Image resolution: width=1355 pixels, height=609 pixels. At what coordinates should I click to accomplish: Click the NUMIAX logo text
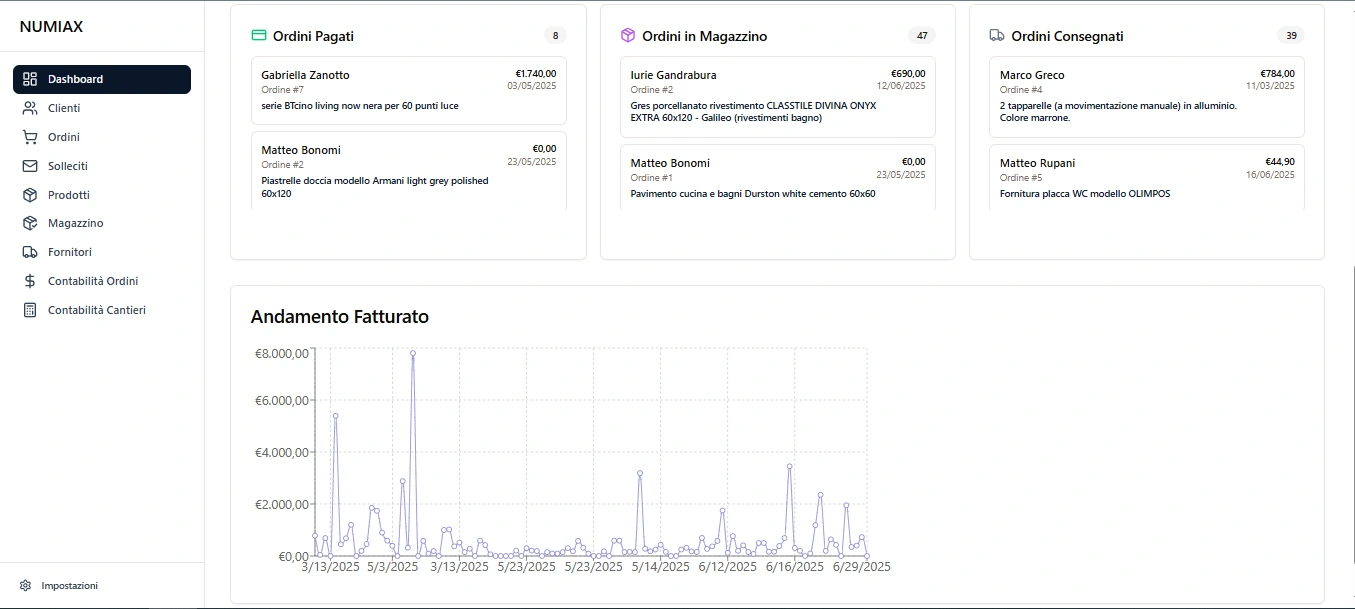click(51, 27)
